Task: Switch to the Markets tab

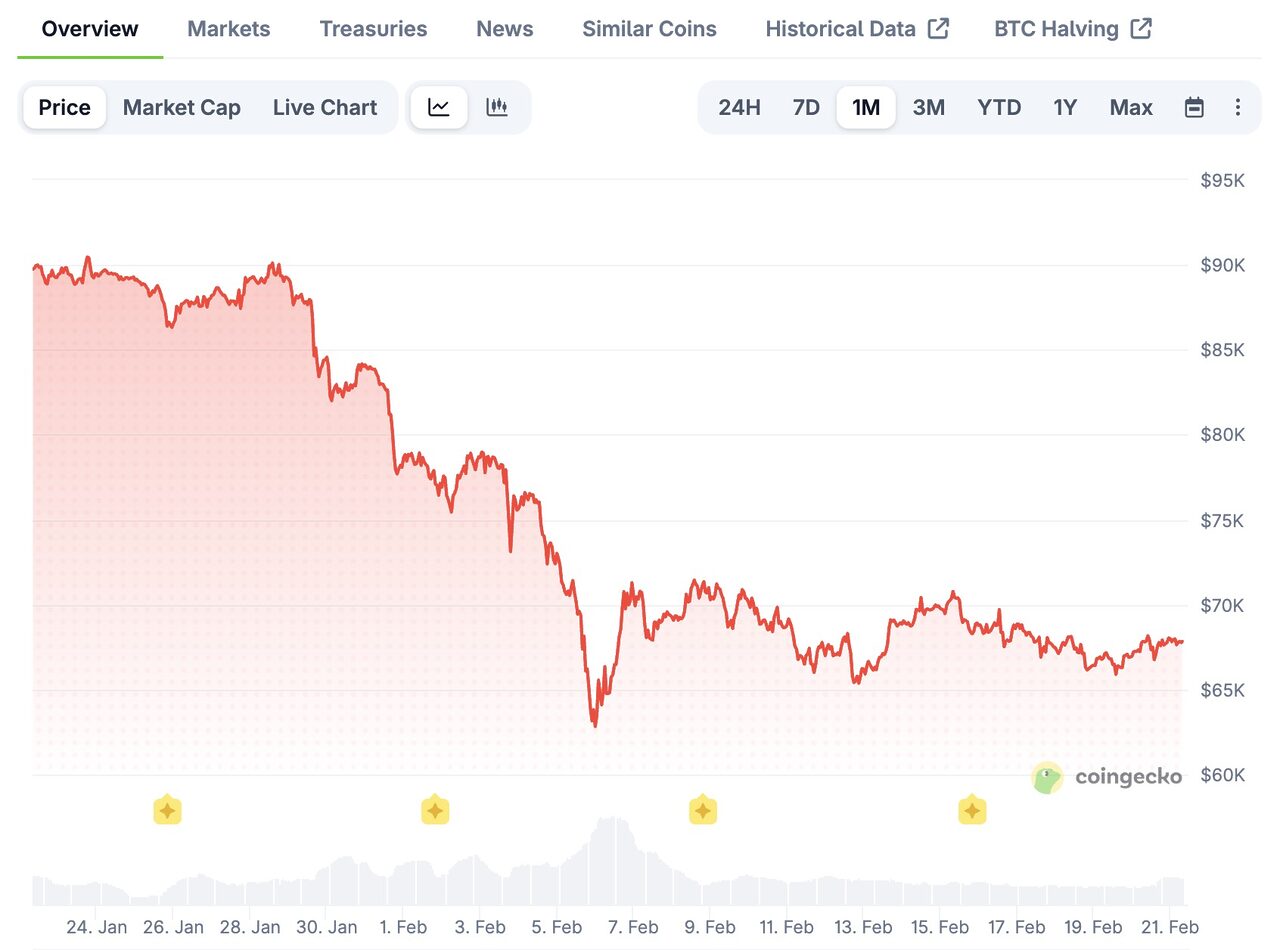Action: pyautogui.click(x=228, y=28)
